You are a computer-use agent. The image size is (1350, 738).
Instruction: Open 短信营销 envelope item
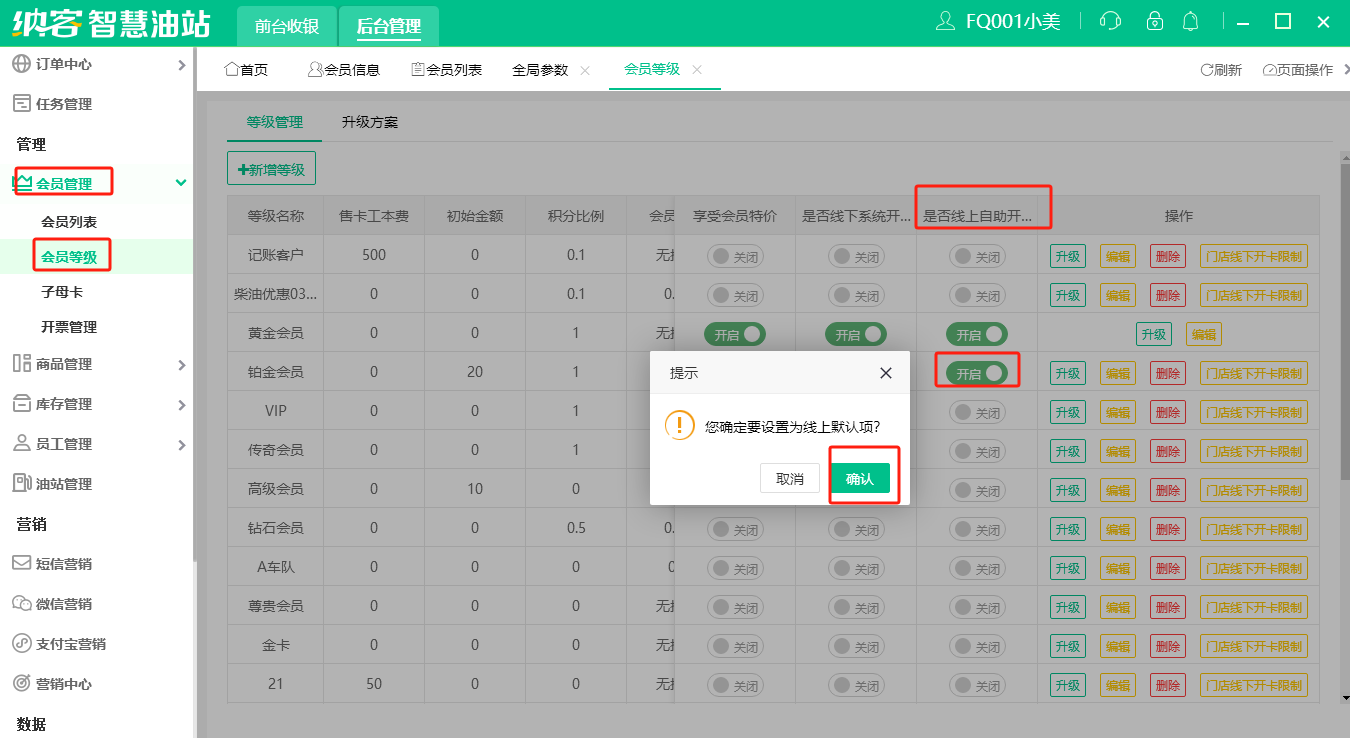pyautogui.click(x=64, y=564)
